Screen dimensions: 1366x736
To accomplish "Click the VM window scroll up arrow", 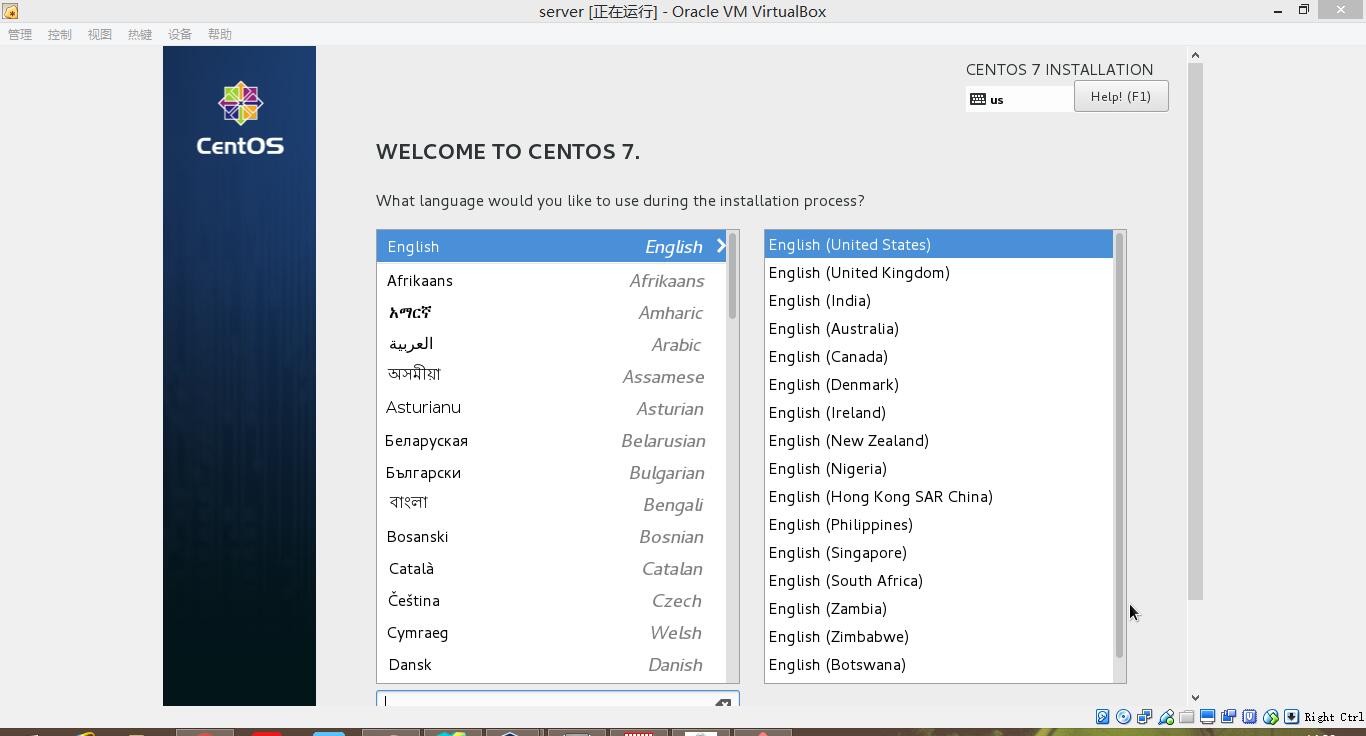I will (1195, 55).
